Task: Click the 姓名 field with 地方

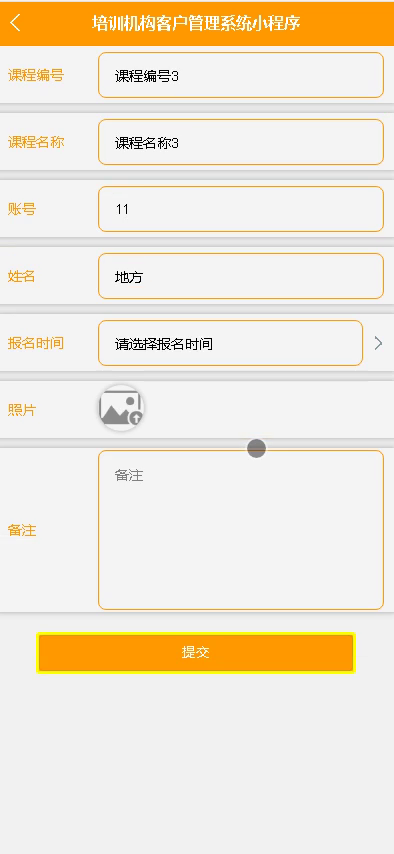Action: click(x=241, y=276)
